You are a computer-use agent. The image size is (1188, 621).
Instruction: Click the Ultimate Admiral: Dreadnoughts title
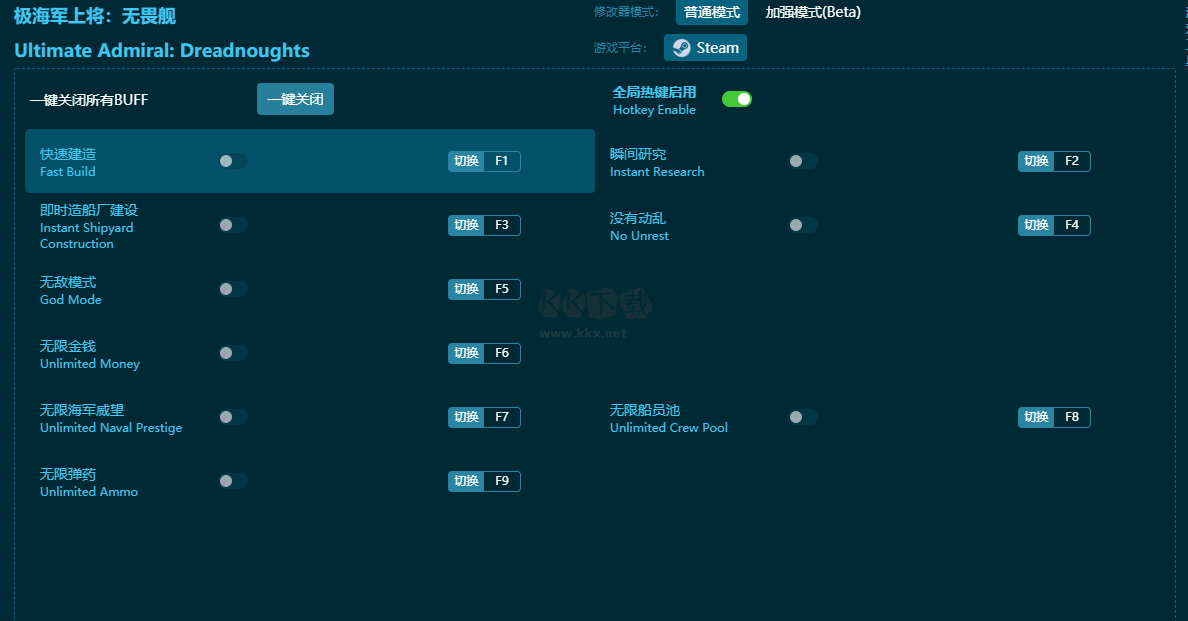162,51
